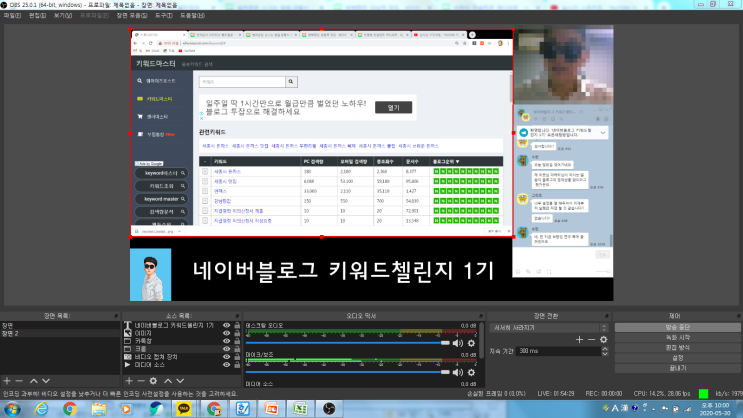Viewport: 743px width, 418px height.
Task: Click the 끝내기 button to exit
Action: [678, 368]
